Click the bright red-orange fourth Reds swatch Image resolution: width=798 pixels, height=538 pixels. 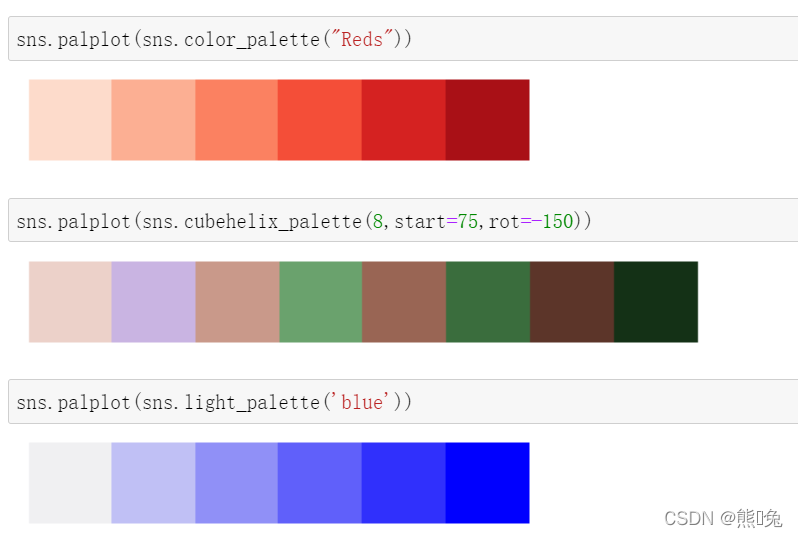tap(320, 120)
